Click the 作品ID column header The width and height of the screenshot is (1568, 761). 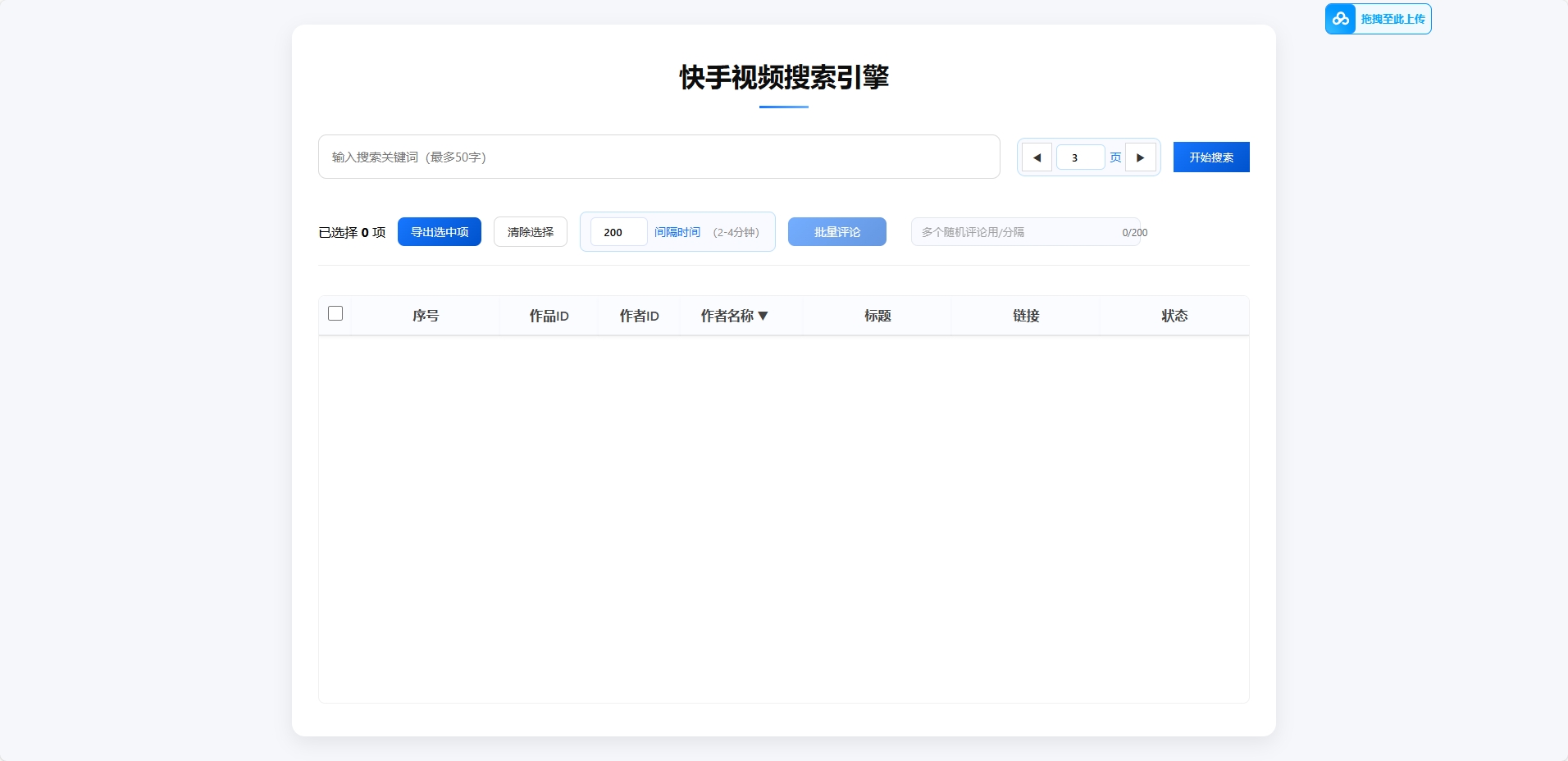point(549,316)
